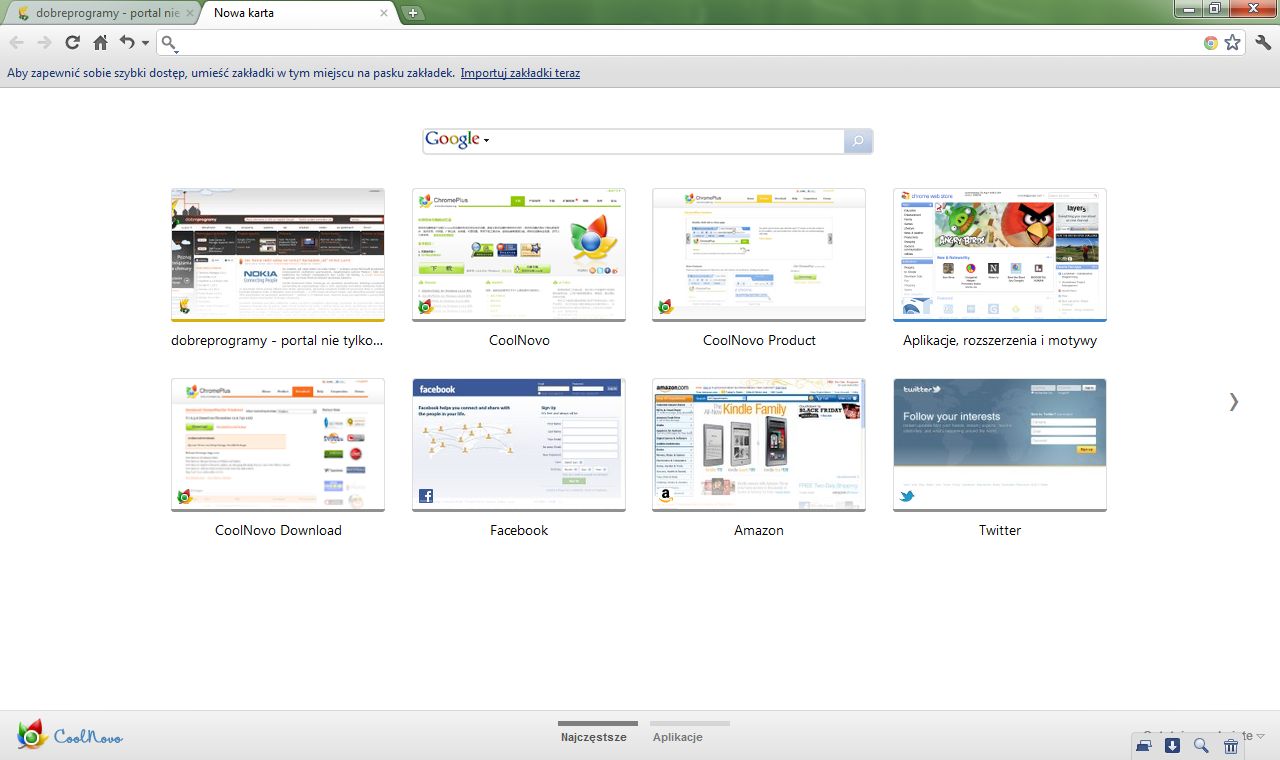Image resolution: width=1280 pixels, height=760 pixels.
Task: Click the Twitter bird favicon on its thumbnail
Action: tap(907, 496)
